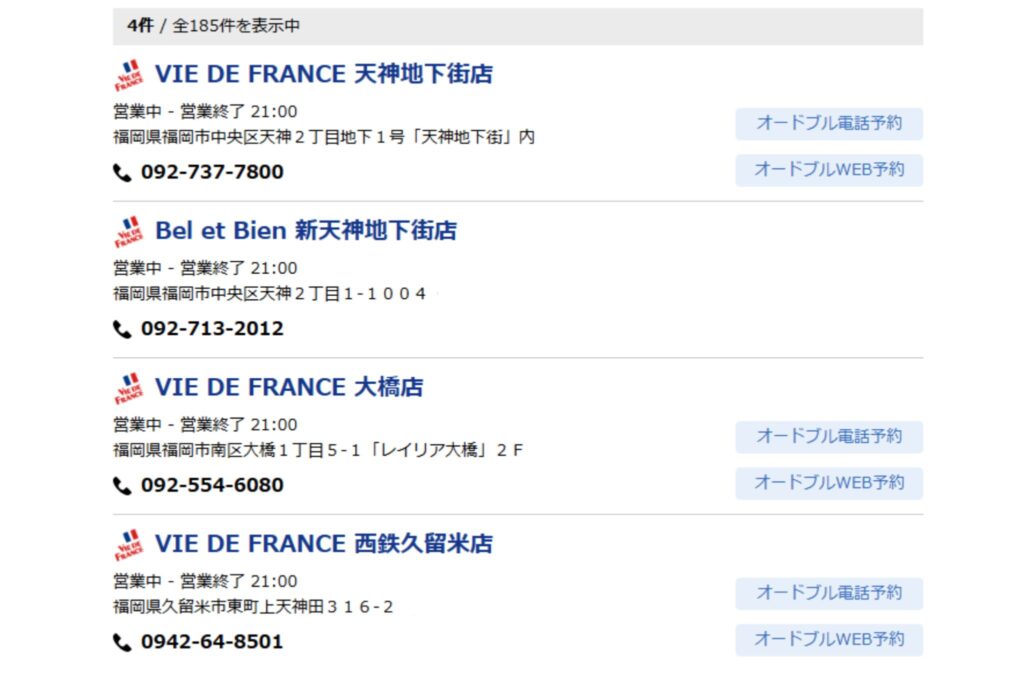
Task: Click the phone icon next to 092-737-7800
Action: 122,172
